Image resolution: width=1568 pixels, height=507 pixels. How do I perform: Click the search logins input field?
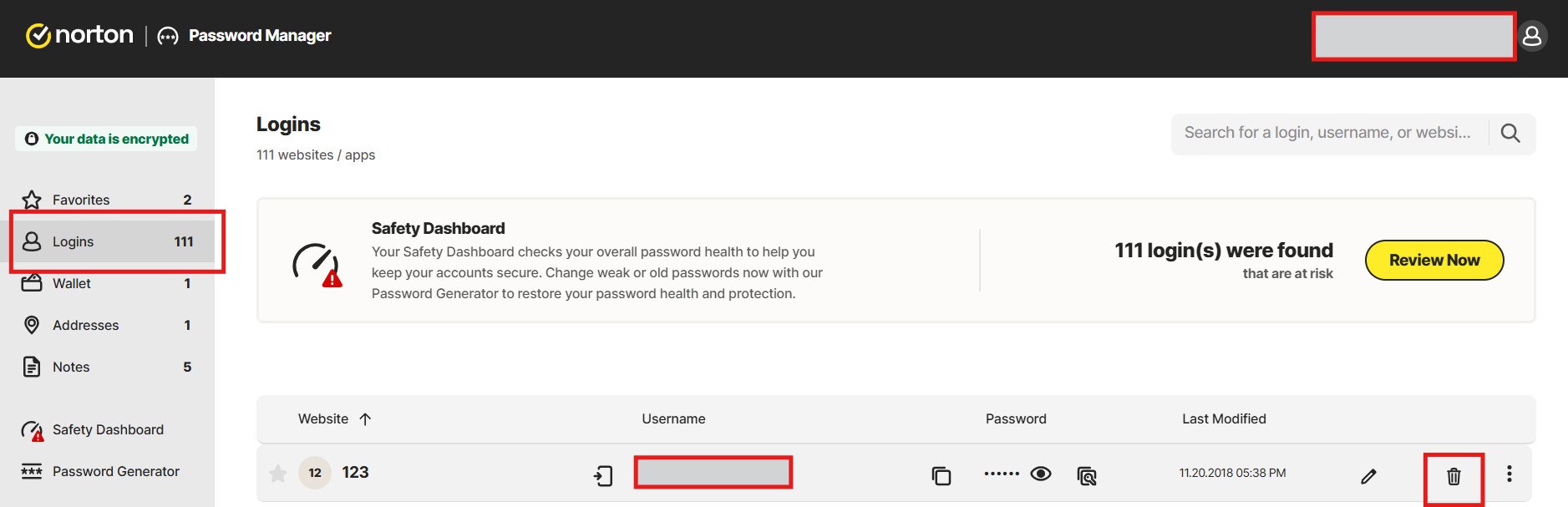[x=1328, y=133]
